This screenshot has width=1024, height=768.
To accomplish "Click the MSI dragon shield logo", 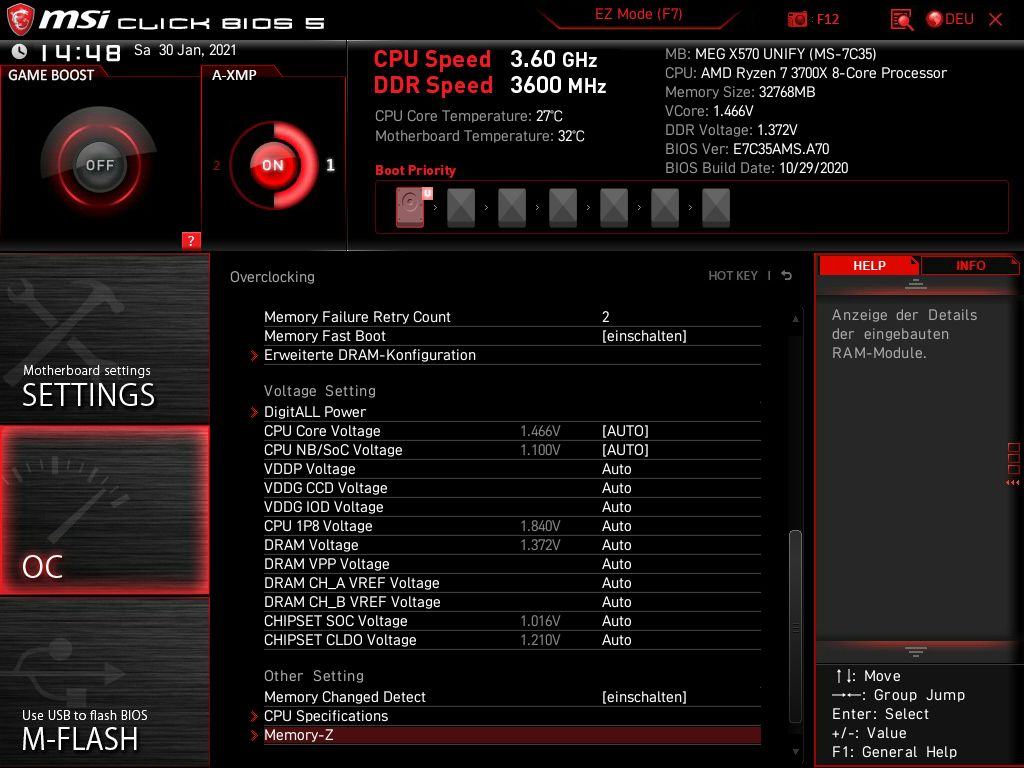I will (x=20, y=20).
